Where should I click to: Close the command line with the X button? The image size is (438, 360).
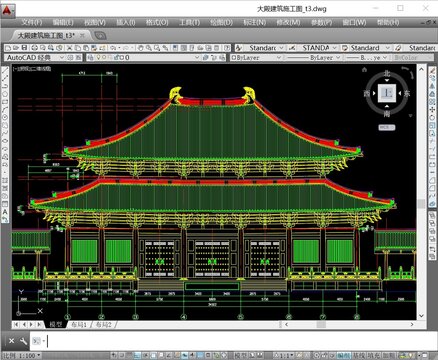click(11, 341)
